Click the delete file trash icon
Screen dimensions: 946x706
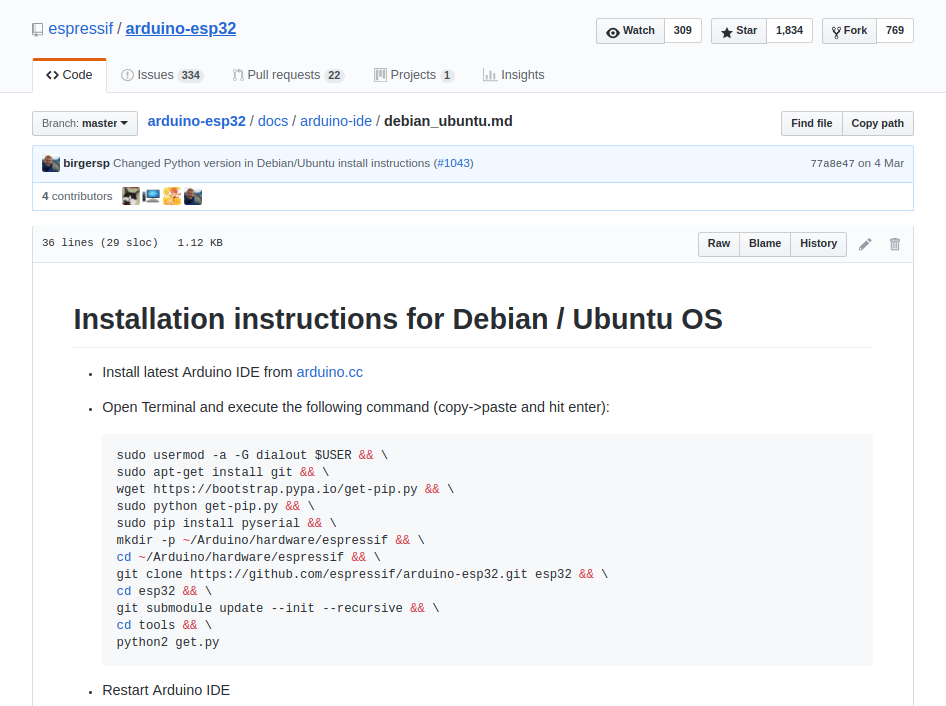pos(895,244)
